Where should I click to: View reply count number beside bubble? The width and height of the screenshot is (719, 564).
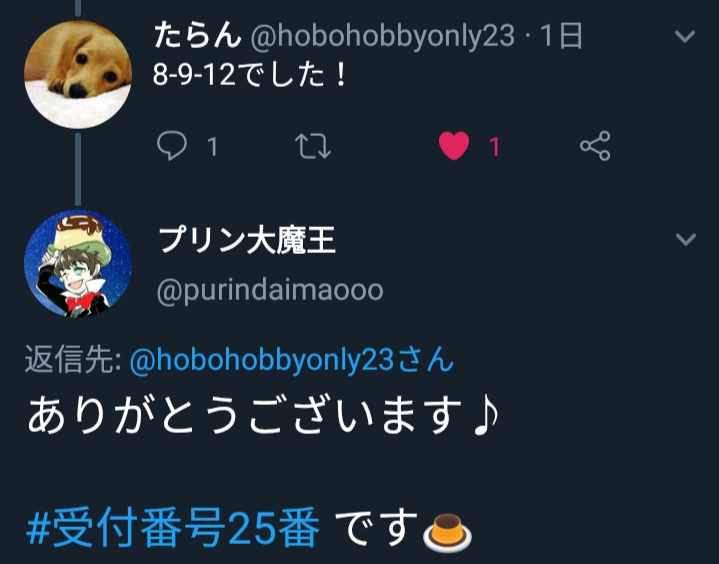[212, 147]
